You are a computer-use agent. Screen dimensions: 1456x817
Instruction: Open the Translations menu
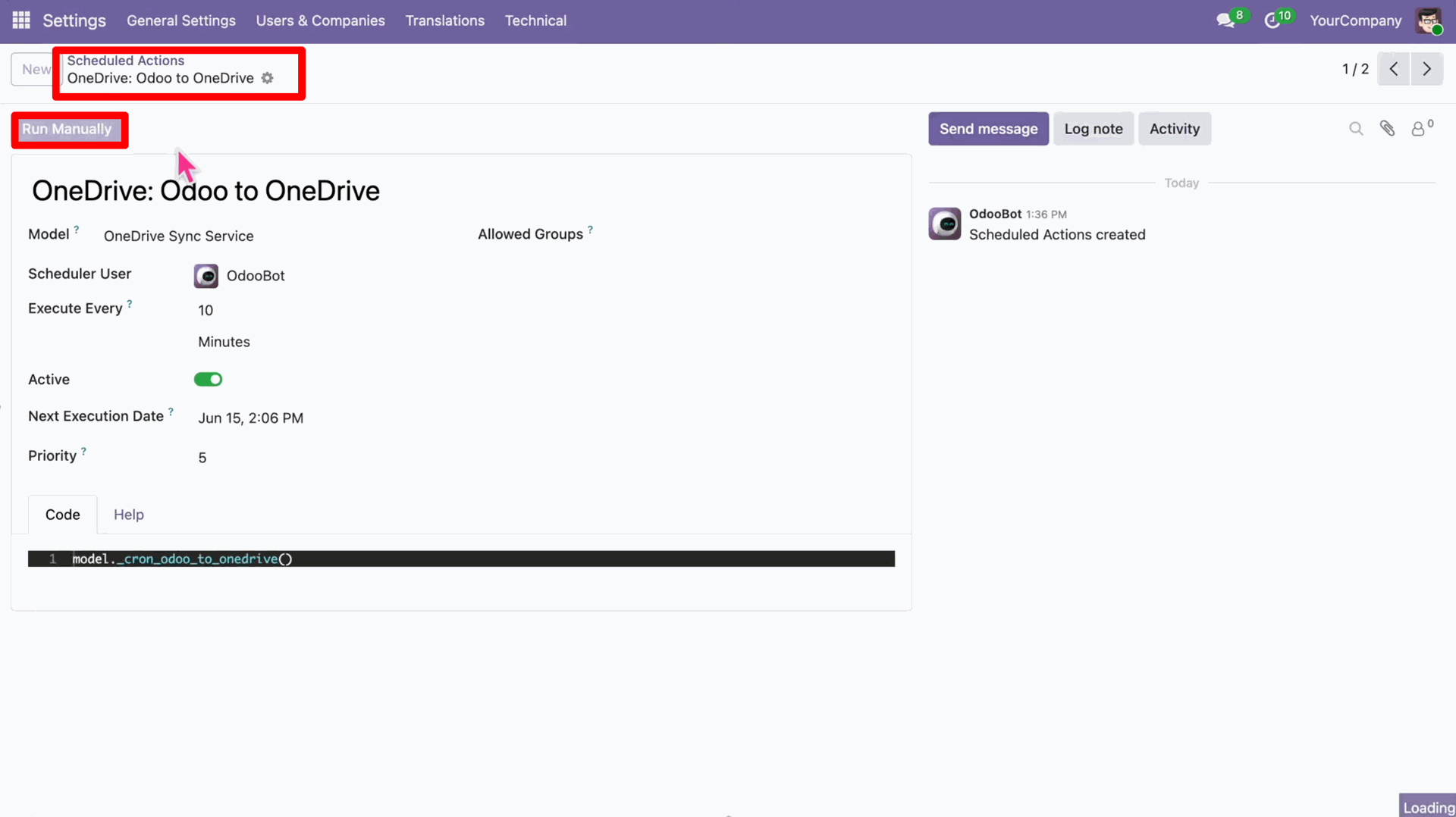(445, 20)
